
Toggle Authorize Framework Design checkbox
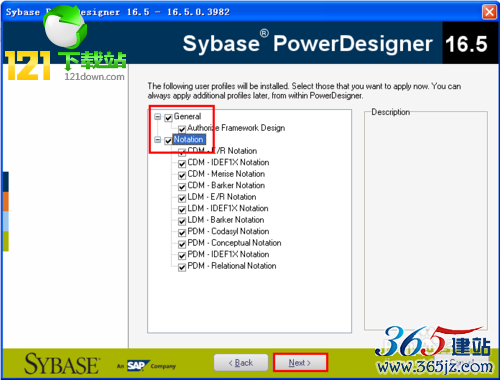[182, 129]
